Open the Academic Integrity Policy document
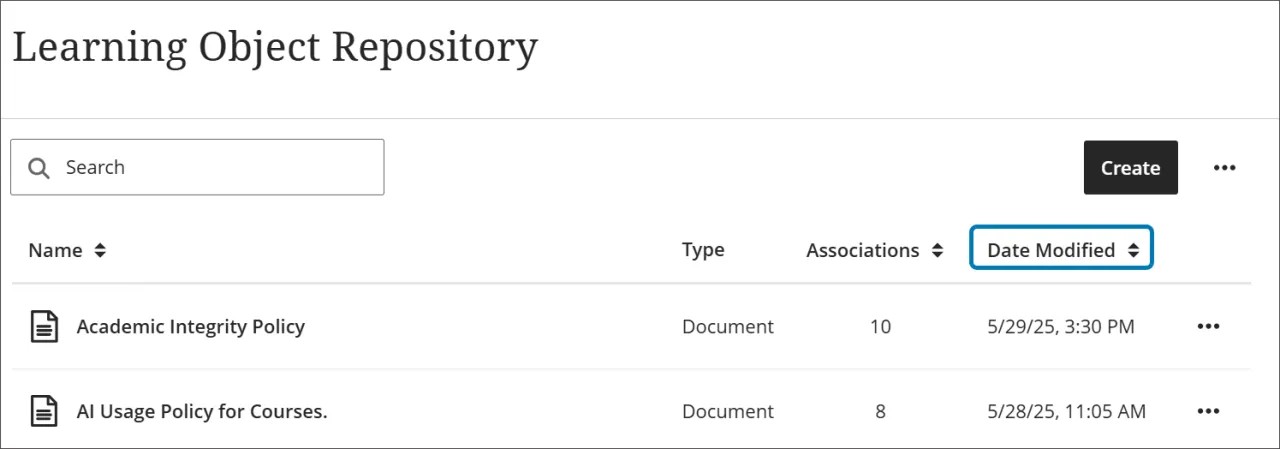This screenshot has width=1280, height=449. tap(191, 327)
